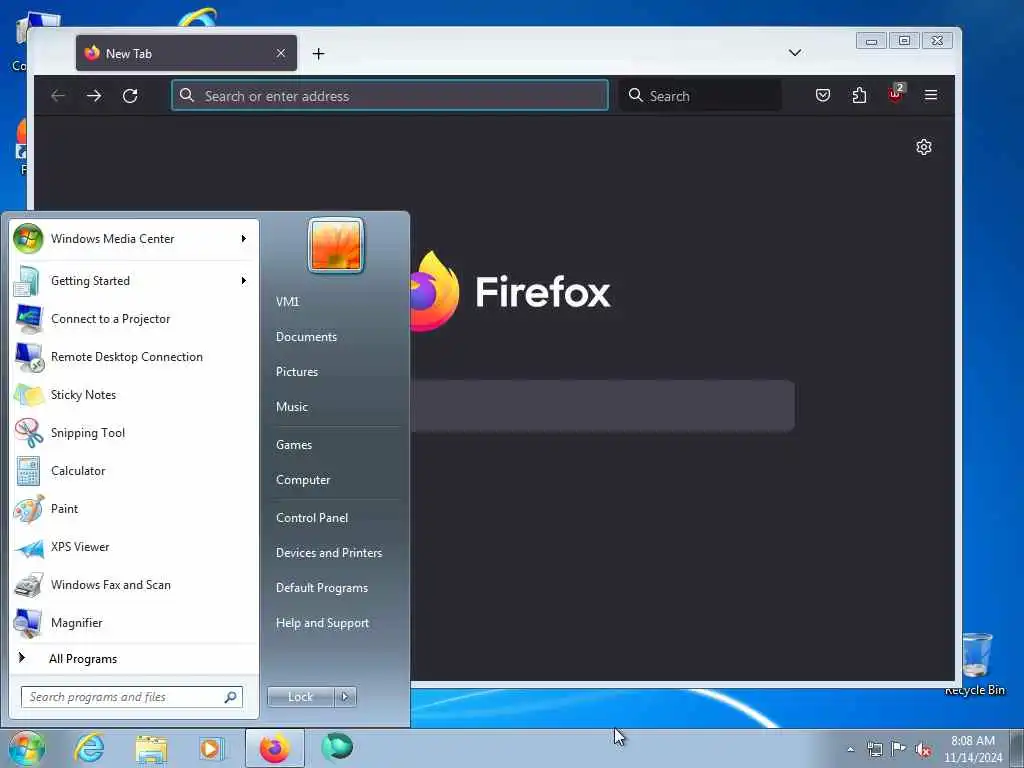Click the Recycle Bin desktop icon
The width and height of the screenshot is (1024, 768).
(976, 664)
